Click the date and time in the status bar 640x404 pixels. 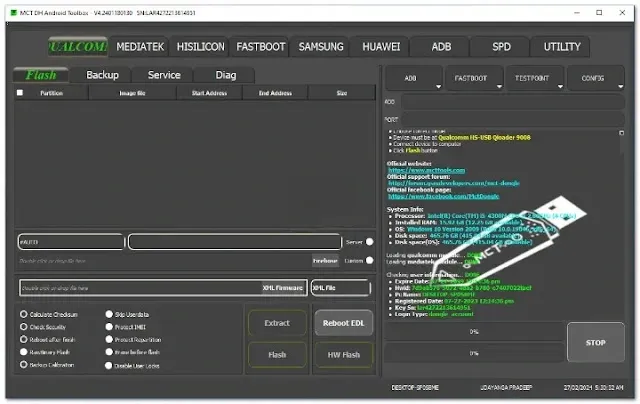(593, 387)
